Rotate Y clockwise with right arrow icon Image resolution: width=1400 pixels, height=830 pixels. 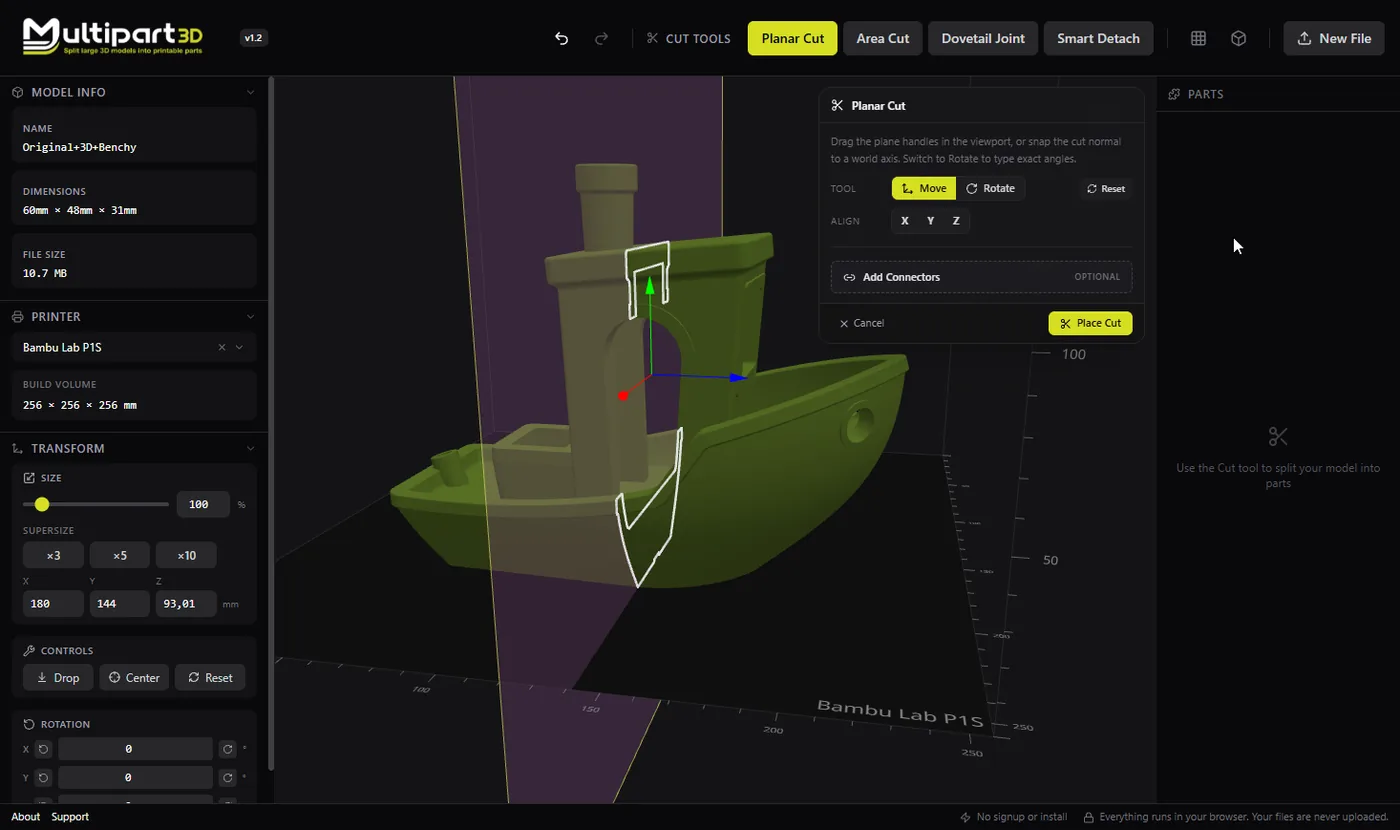pyautogui.click(x=228, y=777)
